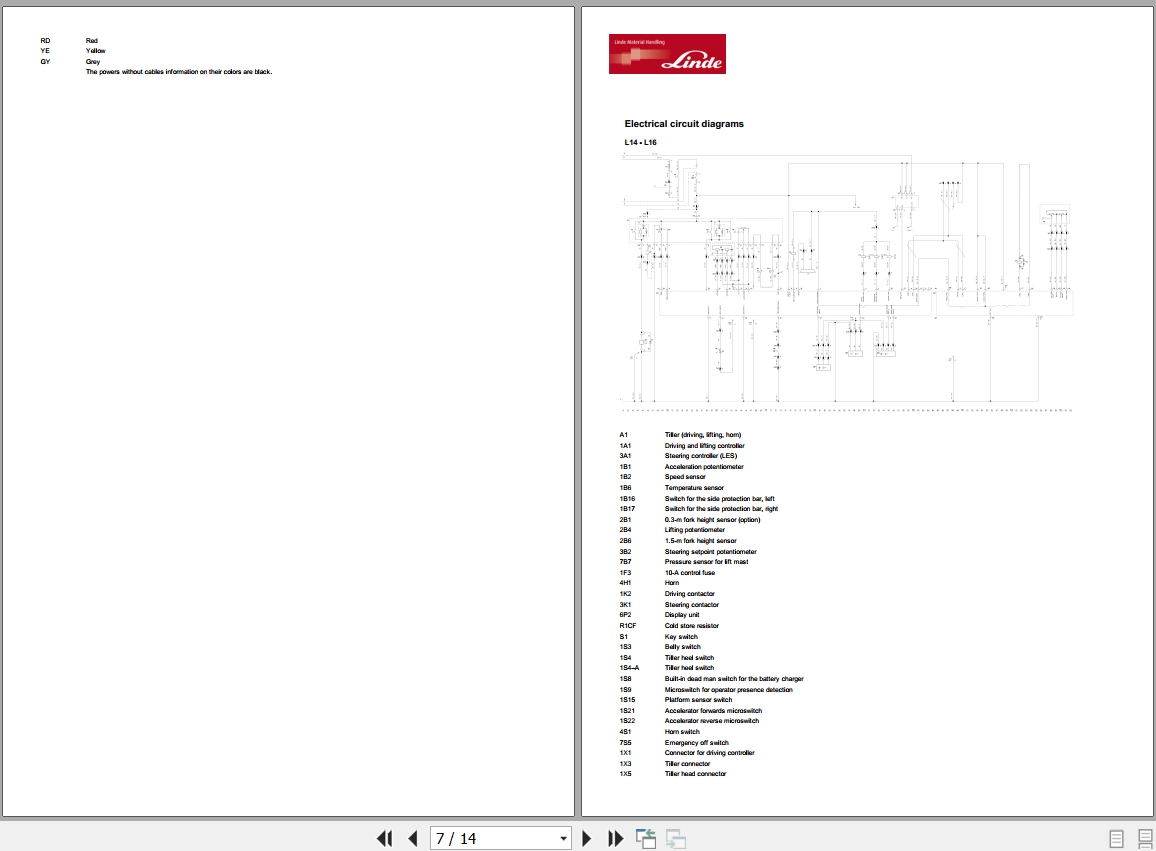Click the 'R1CF' component code
The width and height of the screenshot is (1156, 851).
(627, 625)
